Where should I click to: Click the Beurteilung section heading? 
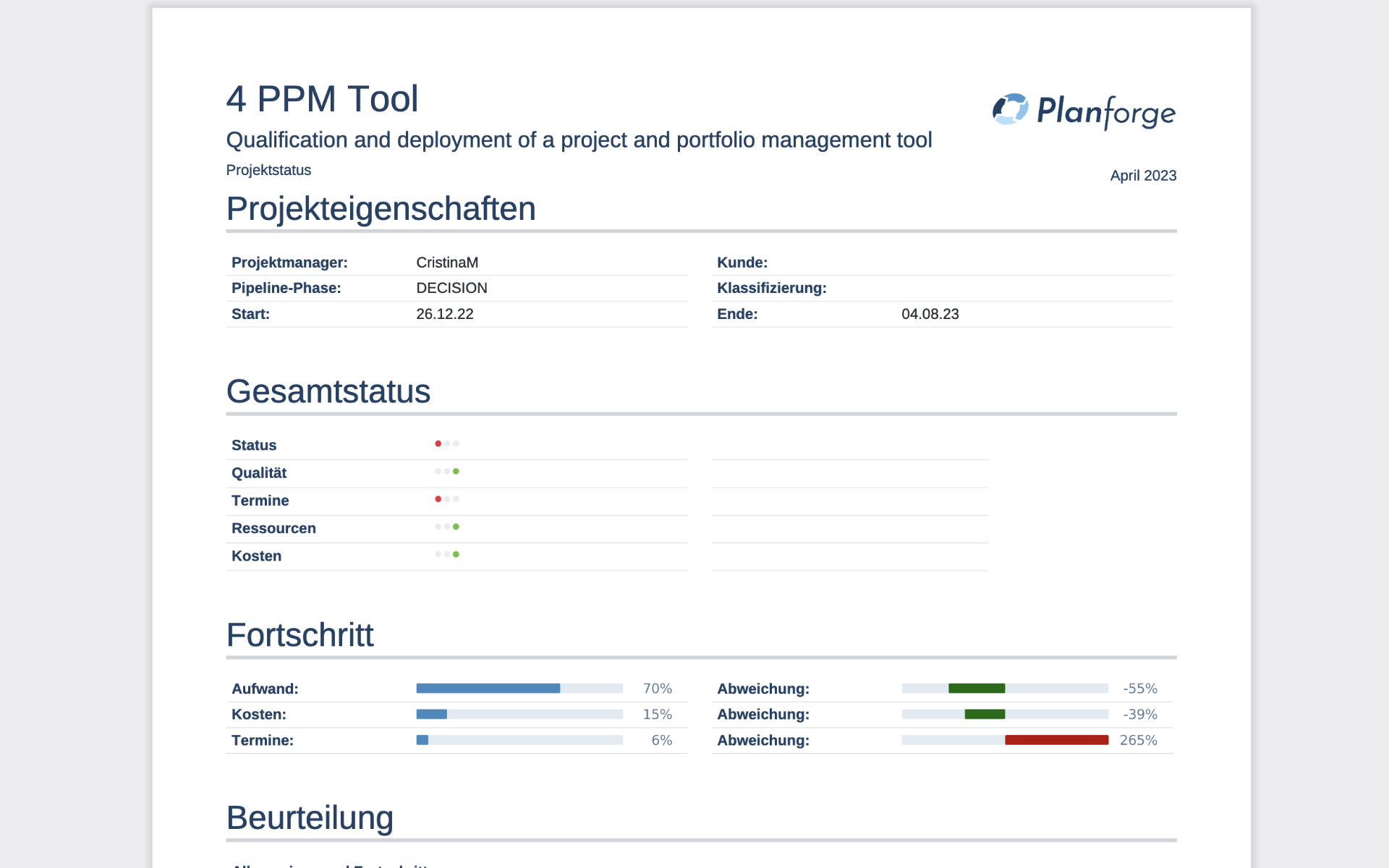[x=310, y=818]
